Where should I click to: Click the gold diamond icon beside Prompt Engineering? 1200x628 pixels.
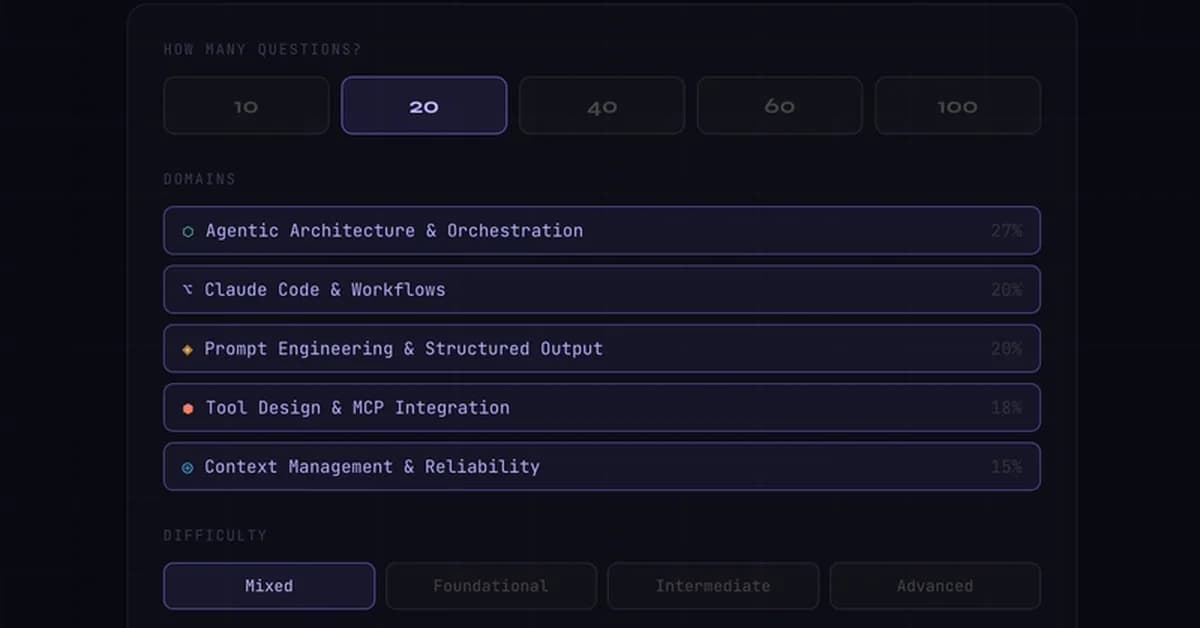tap(186, 348)
